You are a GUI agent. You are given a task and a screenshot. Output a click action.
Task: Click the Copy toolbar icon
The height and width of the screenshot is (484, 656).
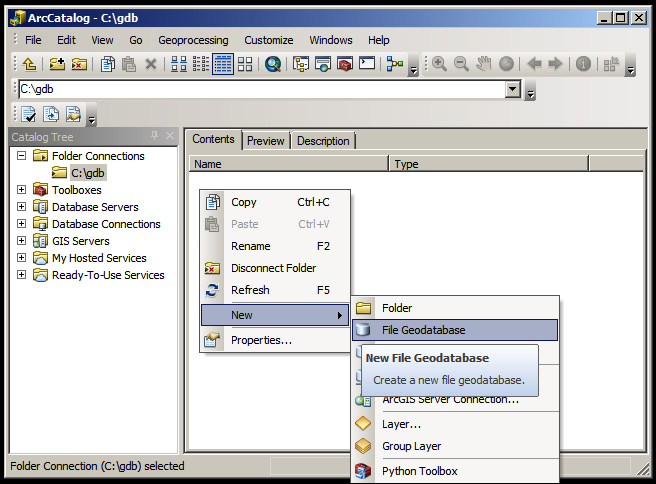point(108,64)
